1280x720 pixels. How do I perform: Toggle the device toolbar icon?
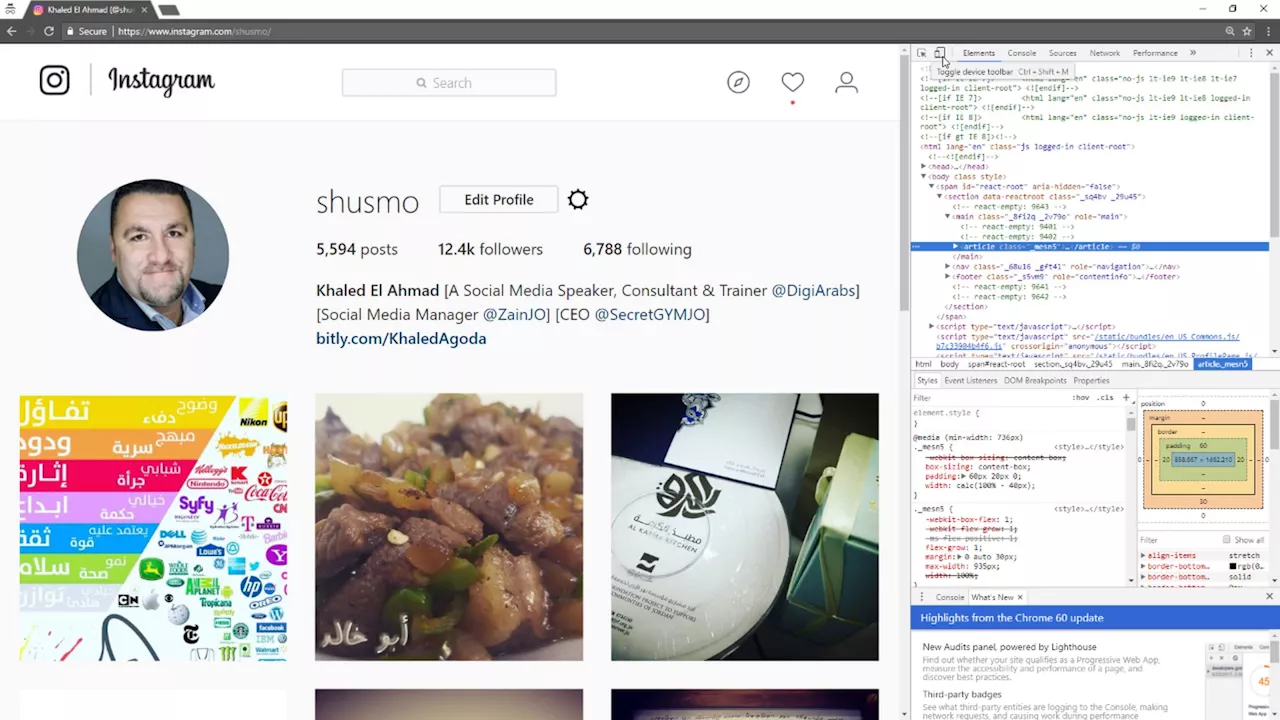tap(940, 53)
